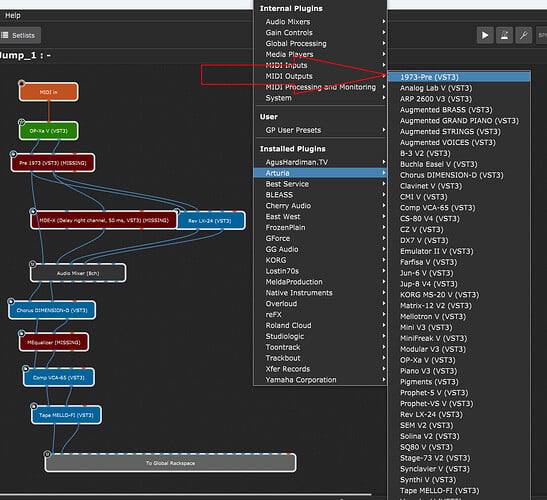Viewport: 547px width, 500px height.
Task: Toggle the corner circle on Rev LX-24 block
Action: click(x=177, y=211)
